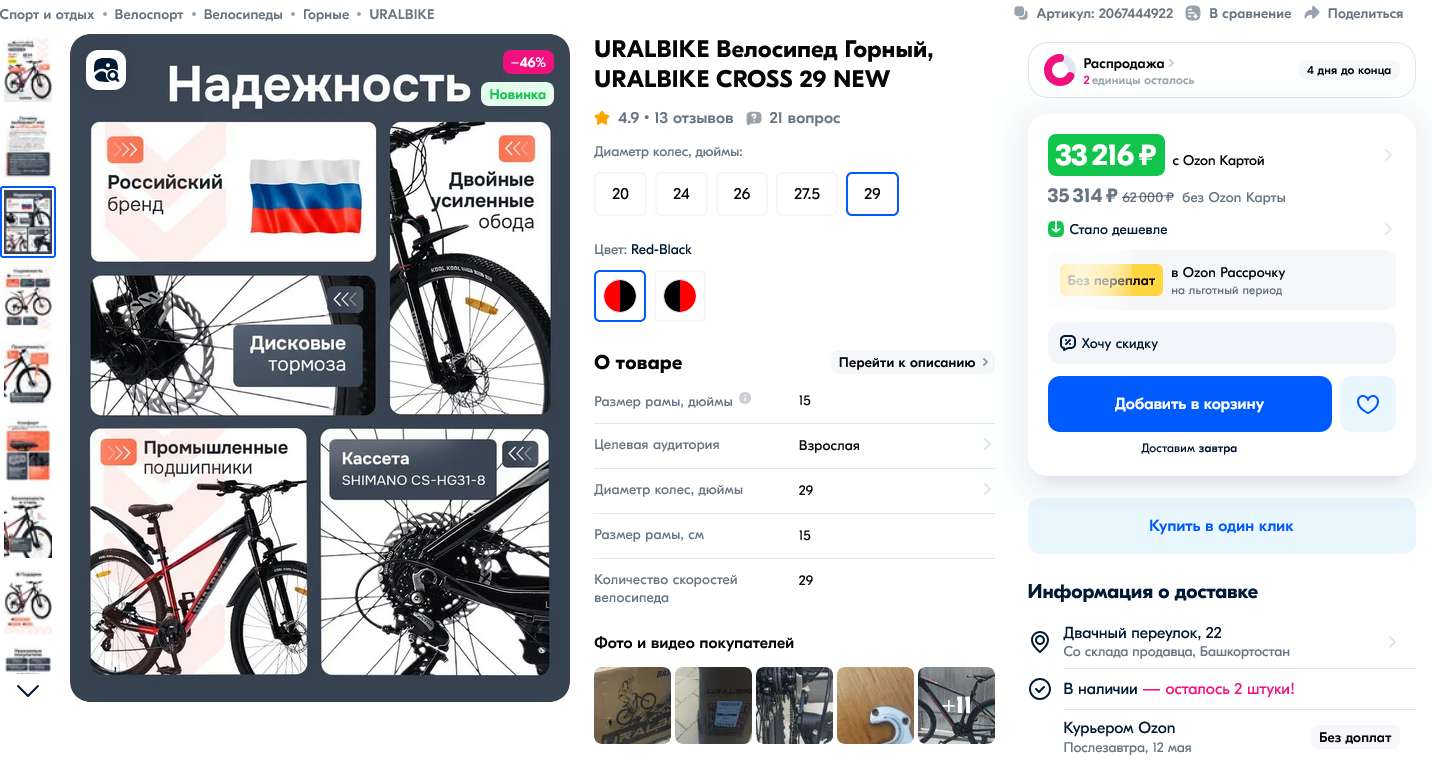Open the customer photo thumbnail marked +11
This screenshot has height=769, width=1432.
click(956, 705)
